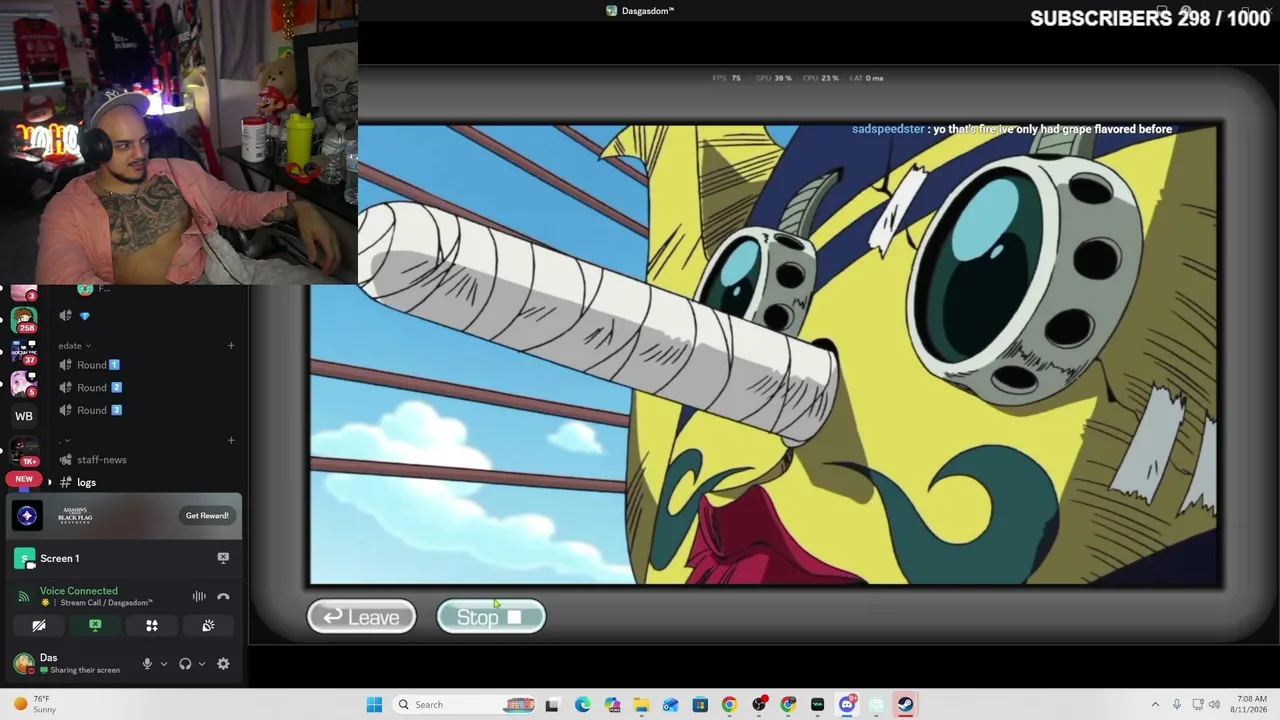This screenshot has height=720, width=1280.
Task: Open Task View on the taskbar
Action: coord(552,705)
